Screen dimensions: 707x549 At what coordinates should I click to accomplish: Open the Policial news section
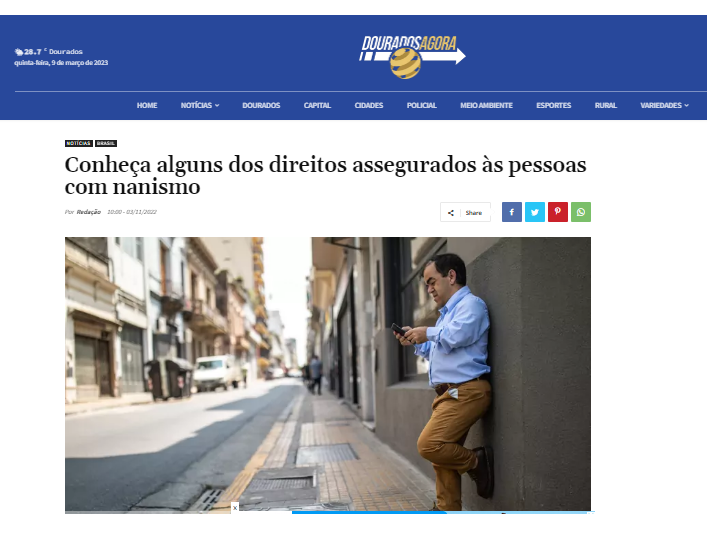[x=422, y=105]
